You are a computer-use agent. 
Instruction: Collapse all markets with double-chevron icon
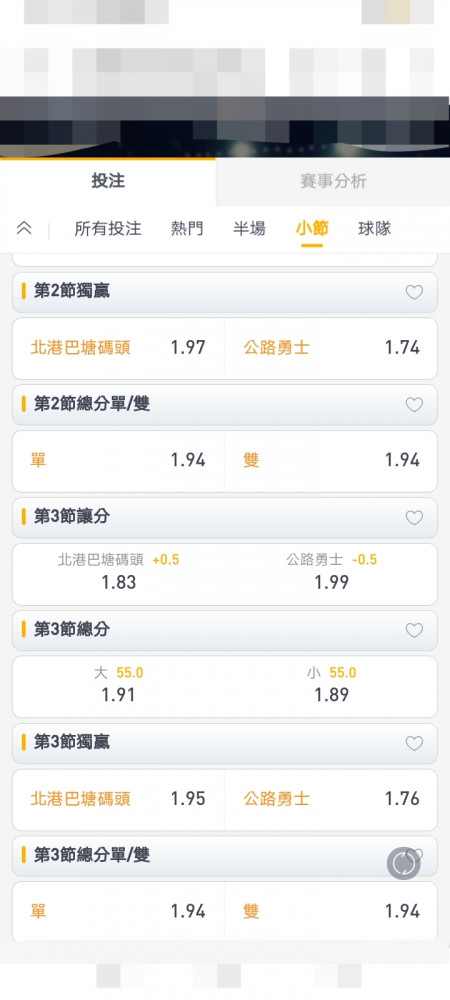pyautogui.click(x=24, y=228)
